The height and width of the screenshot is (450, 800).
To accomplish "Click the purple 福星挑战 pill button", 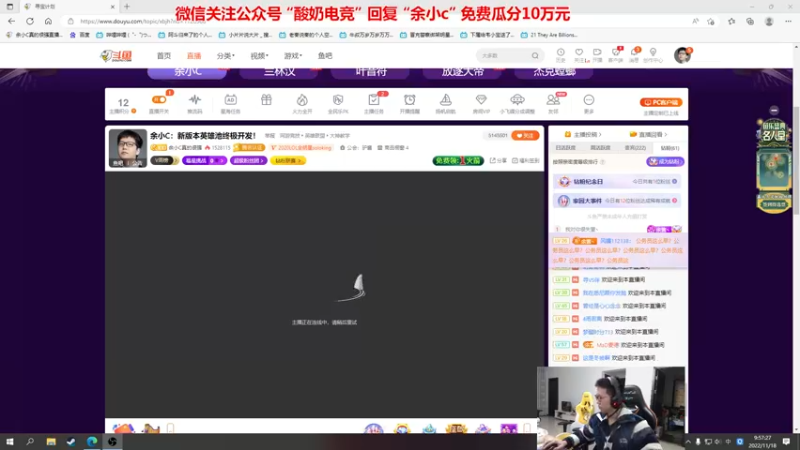I will (x=204, y=160).
